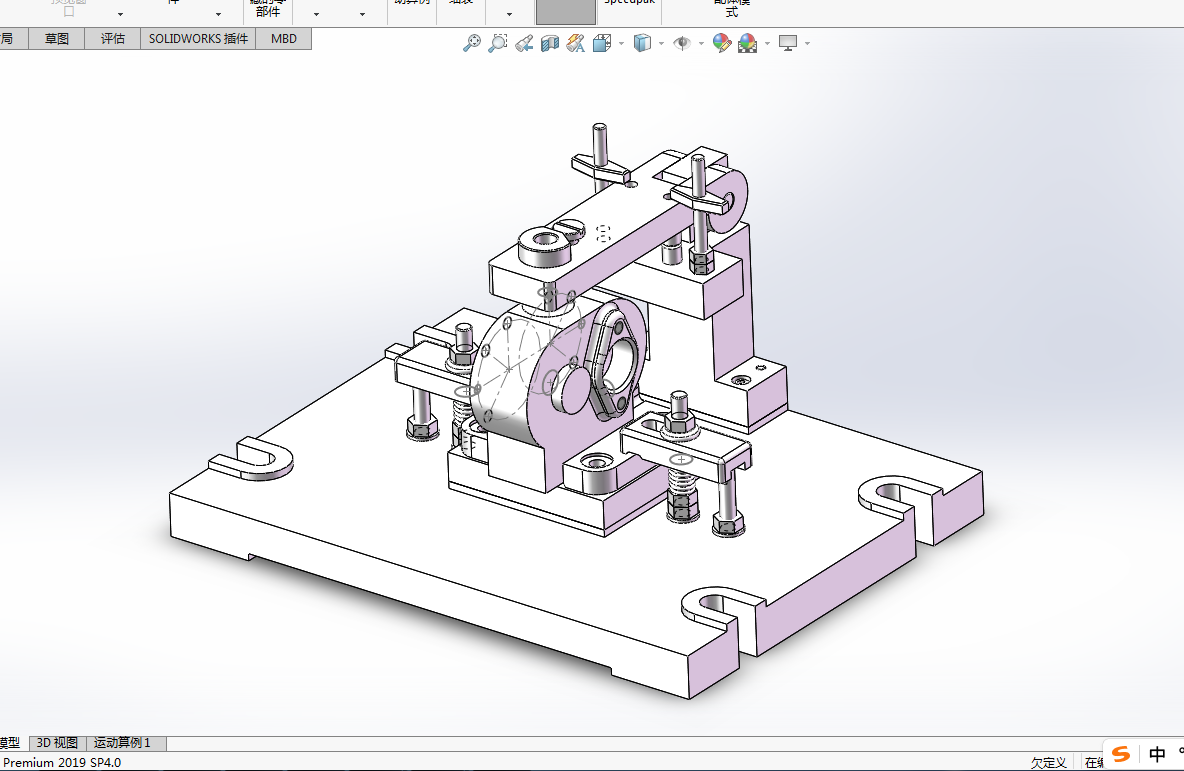The image size is (1184, 771).
Task: Click the Previous View icon
Action: tap(524, 44)
